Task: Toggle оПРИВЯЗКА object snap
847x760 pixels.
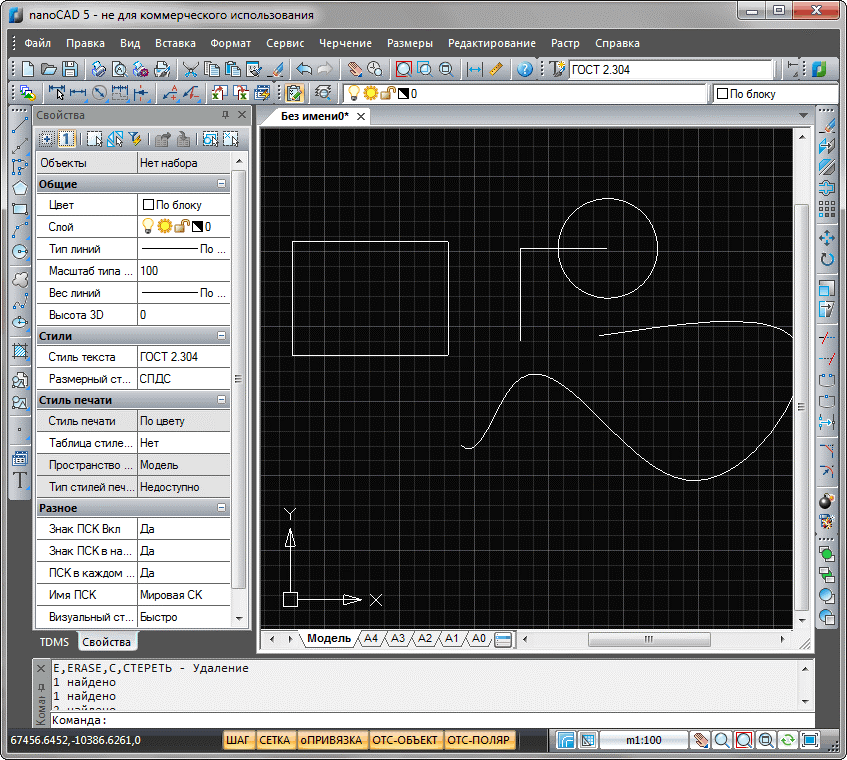Action: tap(330, 741)
